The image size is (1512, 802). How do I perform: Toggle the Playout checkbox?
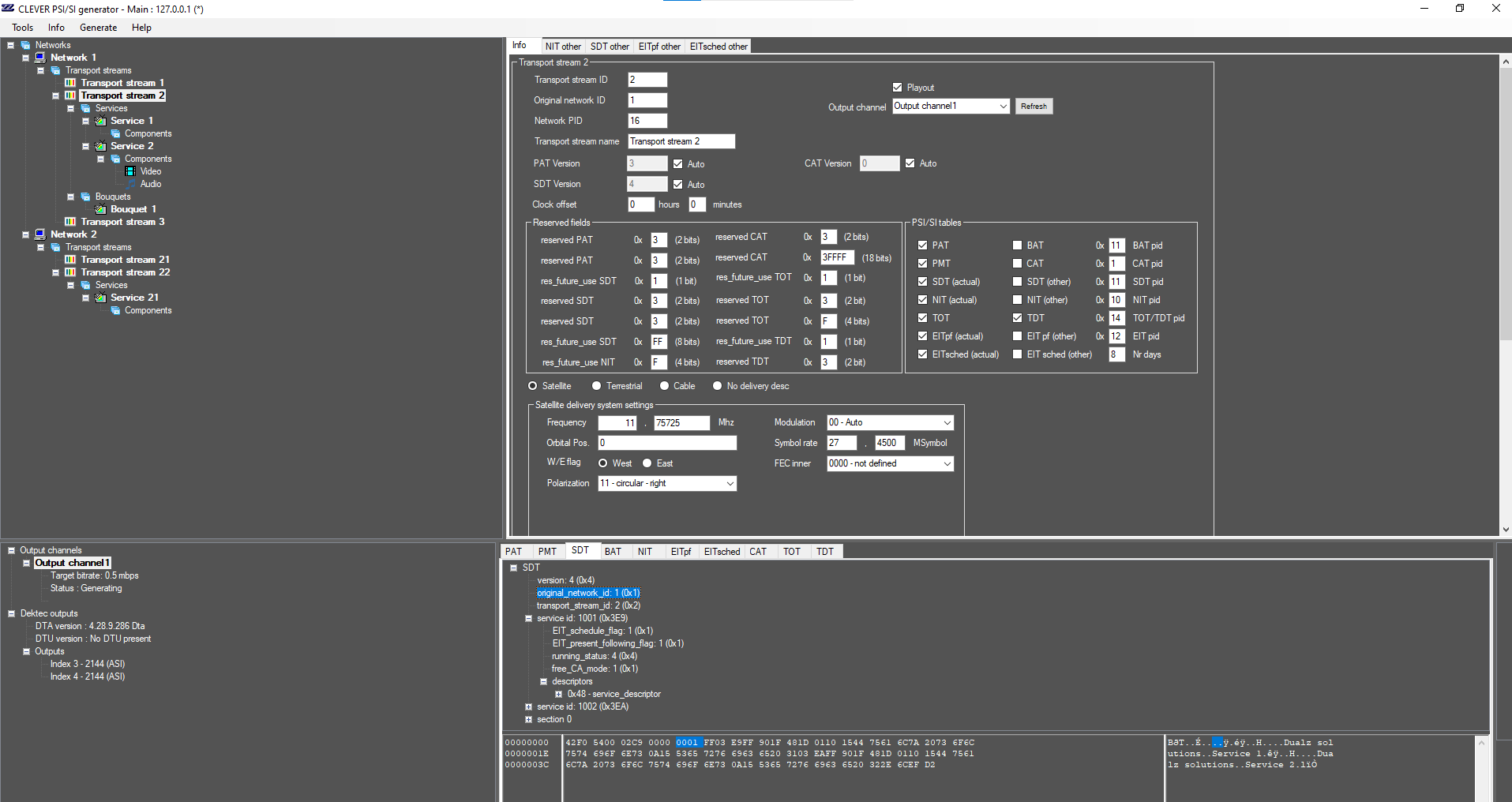(897, 88)
